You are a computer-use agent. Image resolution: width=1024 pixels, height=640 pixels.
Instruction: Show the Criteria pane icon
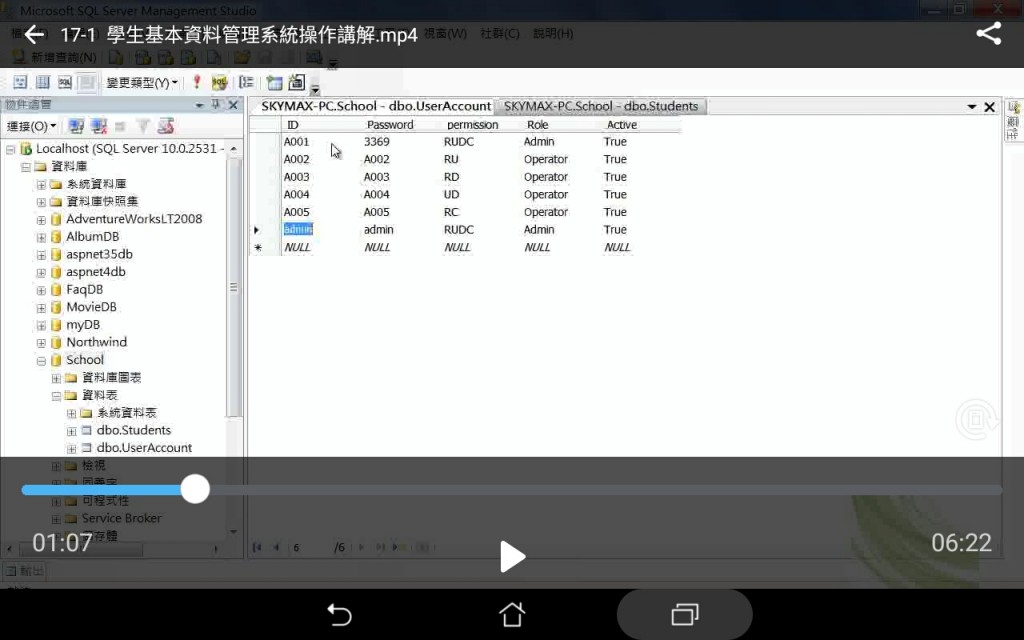42,82
